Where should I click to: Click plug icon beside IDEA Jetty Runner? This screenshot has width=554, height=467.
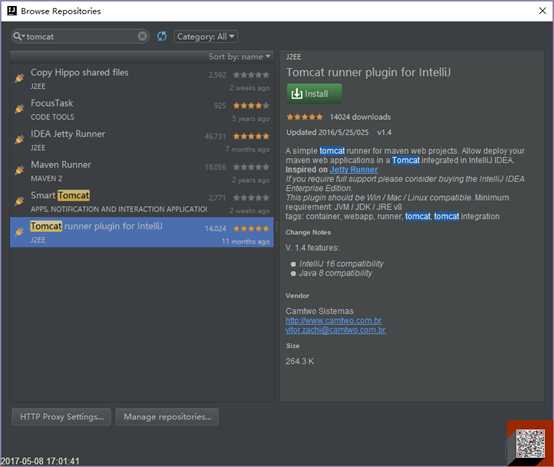click(x=19, y=139)
